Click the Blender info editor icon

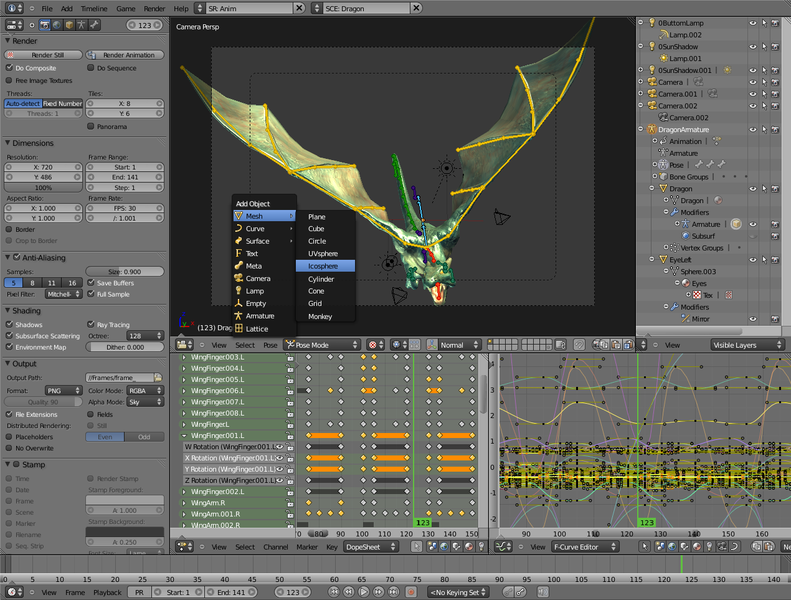click(14, 9)
